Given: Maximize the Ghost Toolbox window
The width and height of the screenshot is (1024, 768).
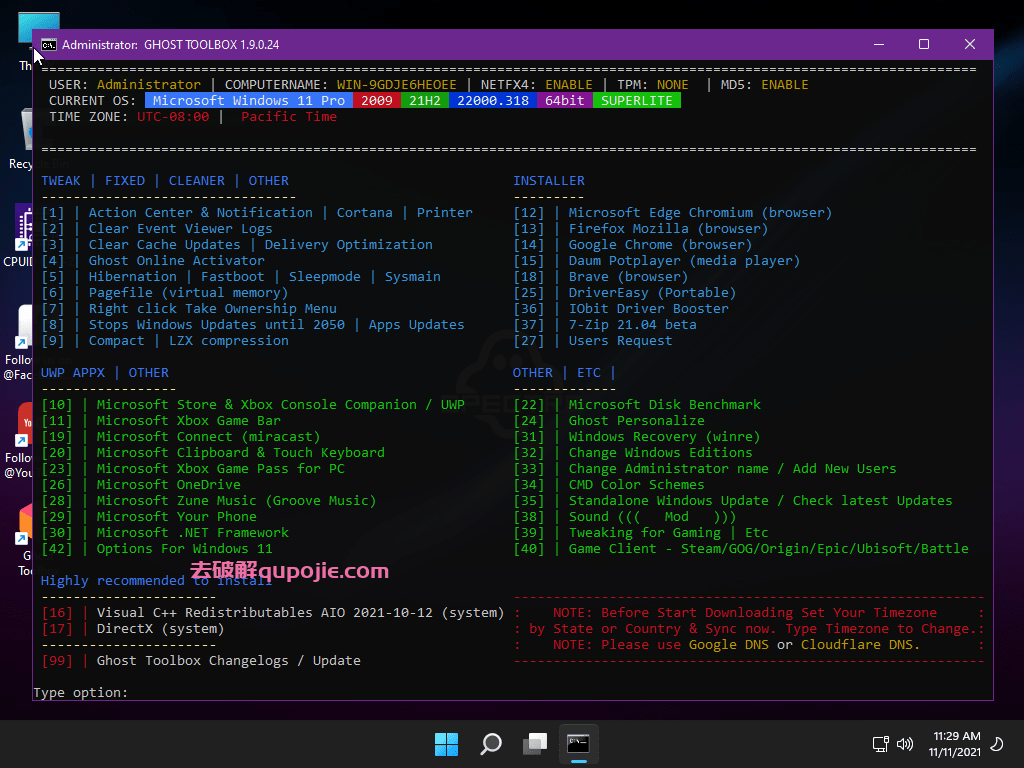Looking at the screenshot, I should tap(924, 44).
